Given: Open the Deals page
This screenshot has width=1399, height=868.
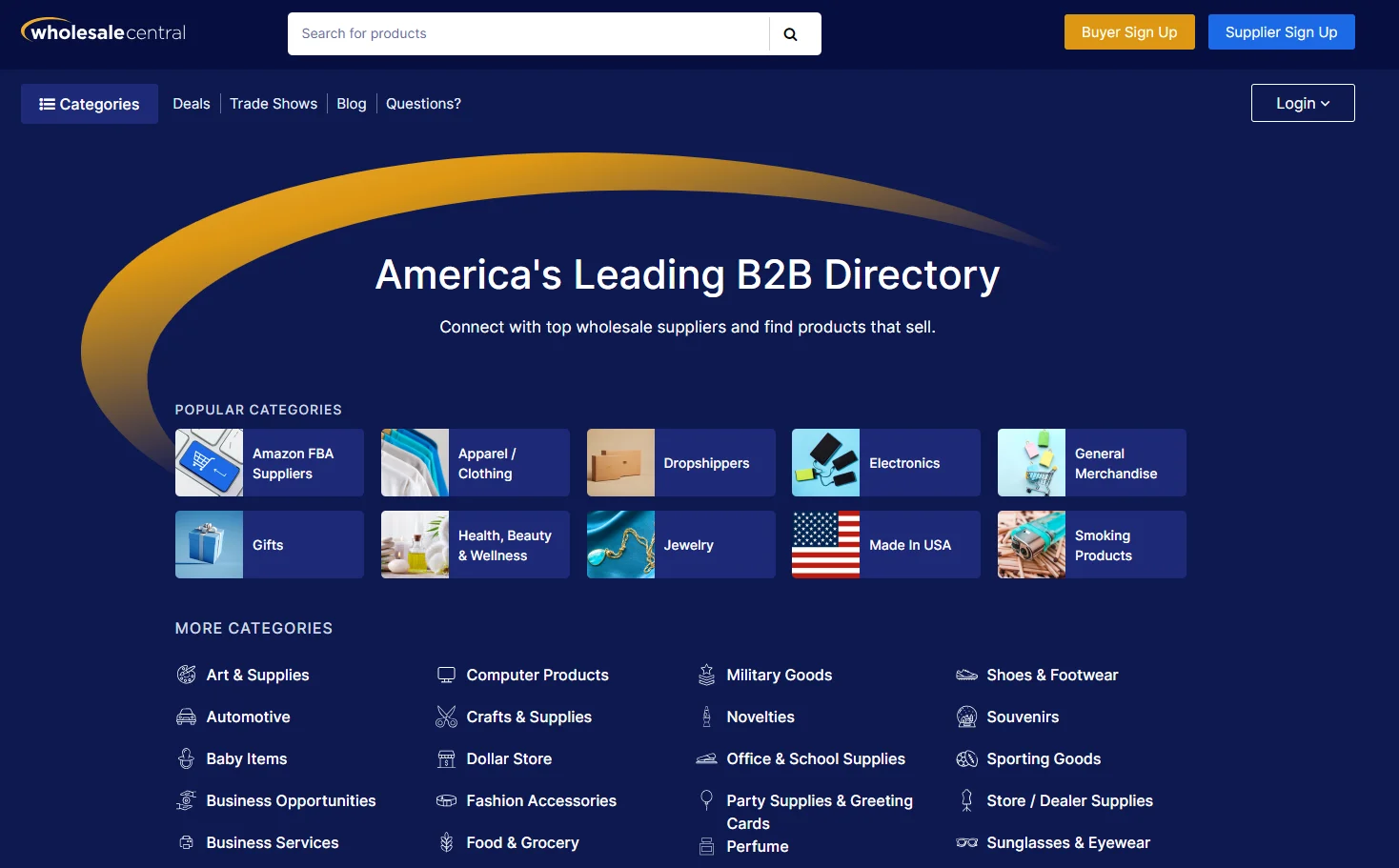Looking at the screenshot, I should tap(192, 104).
